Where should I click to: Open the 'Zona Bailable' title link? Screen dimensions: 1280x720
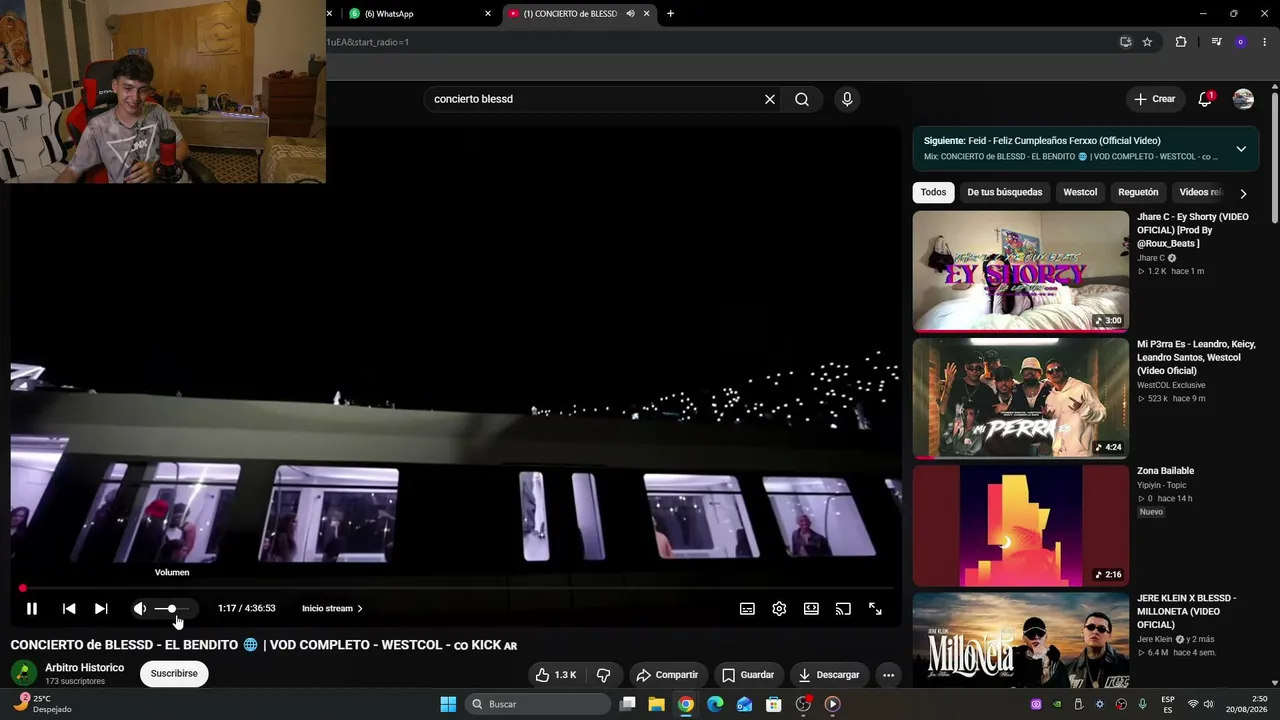[1165, 471]
